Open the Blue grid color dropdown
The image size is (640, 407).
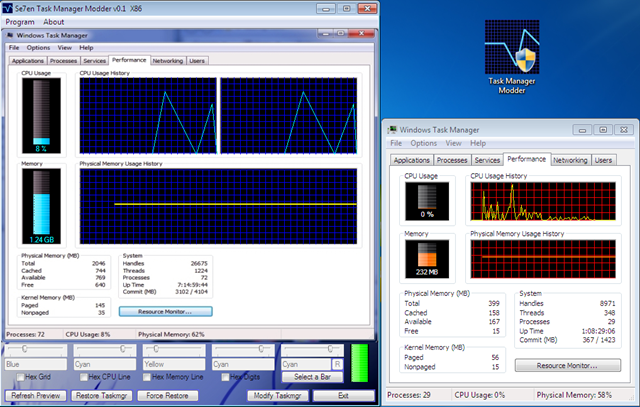(36, 365)
